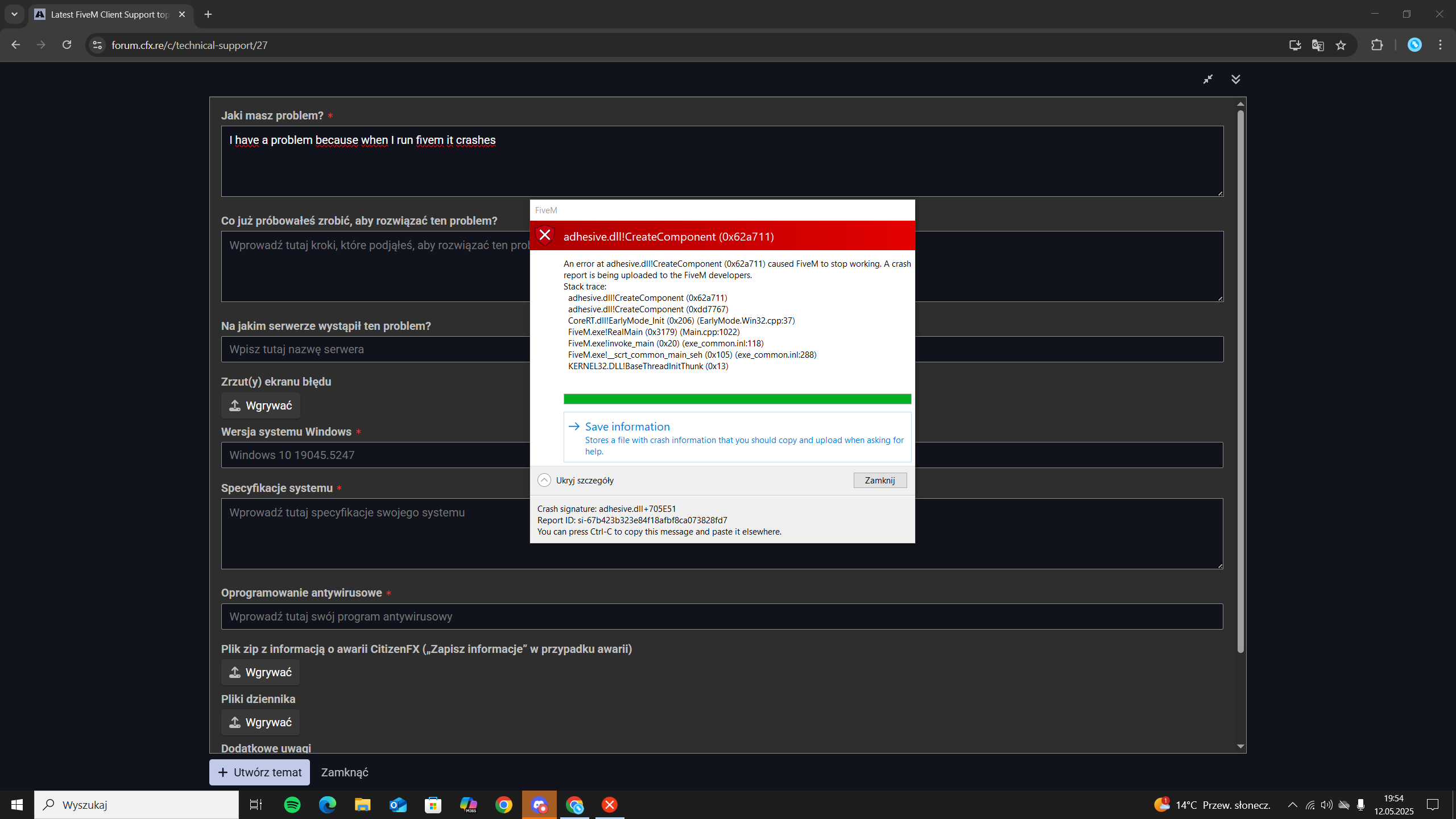1456x819 pixels.
Task: Toggle the composer fullscreen arrows icon
Action: coord(1208,79)
